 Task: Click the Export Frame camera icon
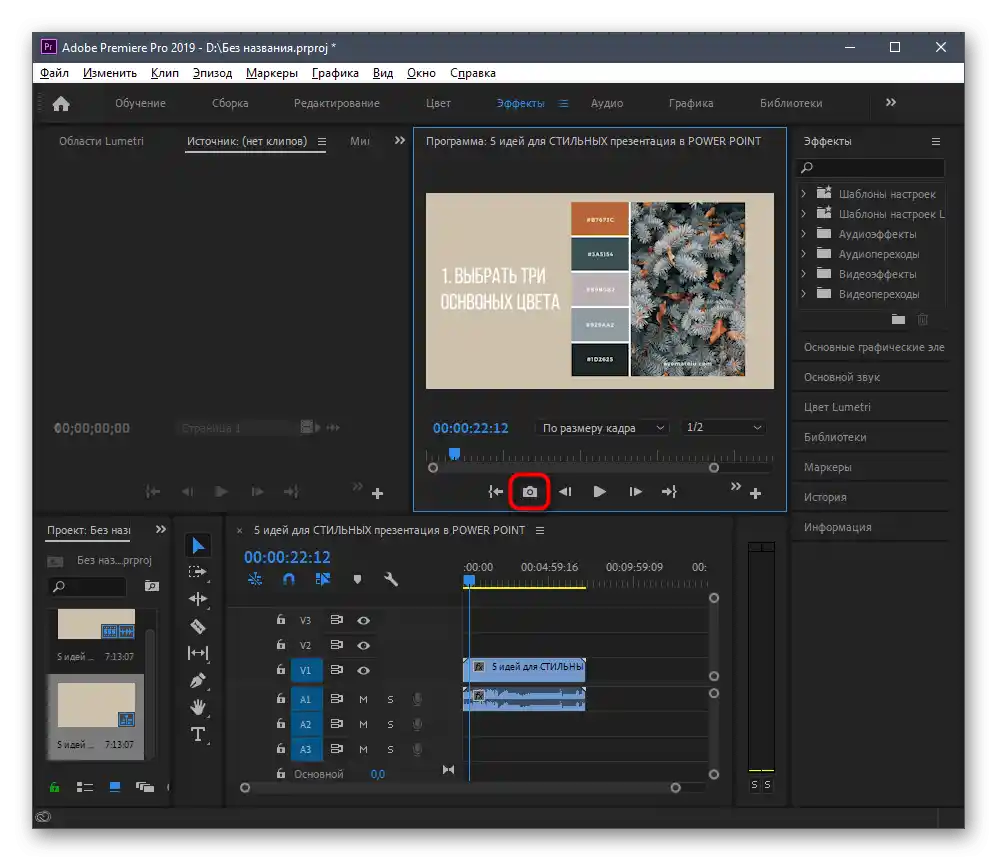click(x=530, y=491)
